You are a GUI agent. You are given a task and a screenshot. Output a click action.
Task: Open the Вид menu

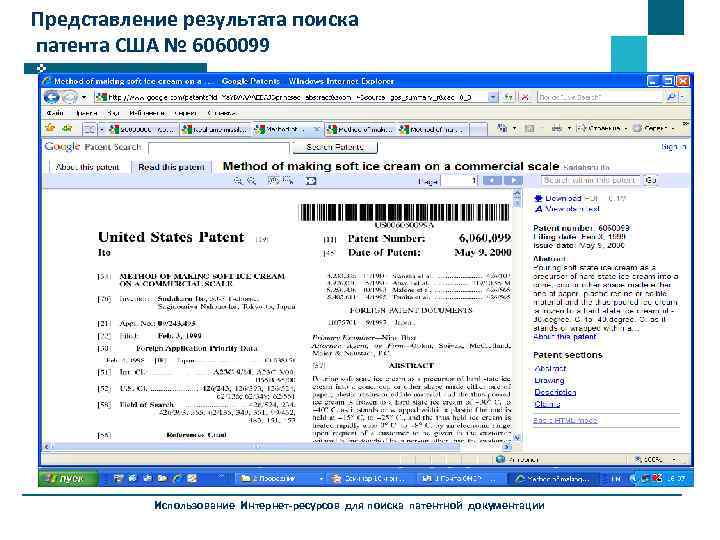[113, 113]
